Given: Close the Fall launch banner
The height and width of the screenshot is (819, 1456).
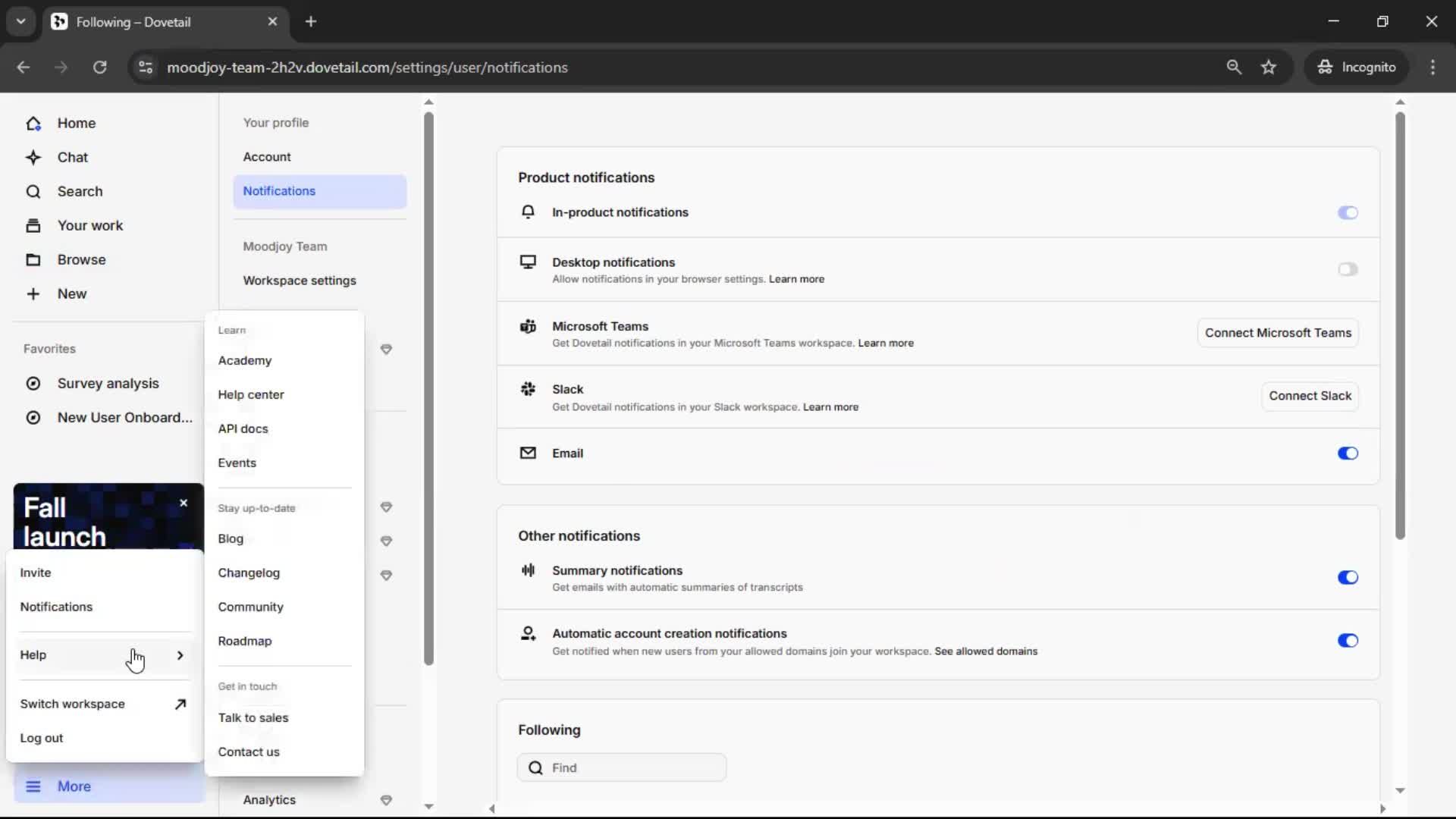Looking at the screenshot, I should coord(184,504).
